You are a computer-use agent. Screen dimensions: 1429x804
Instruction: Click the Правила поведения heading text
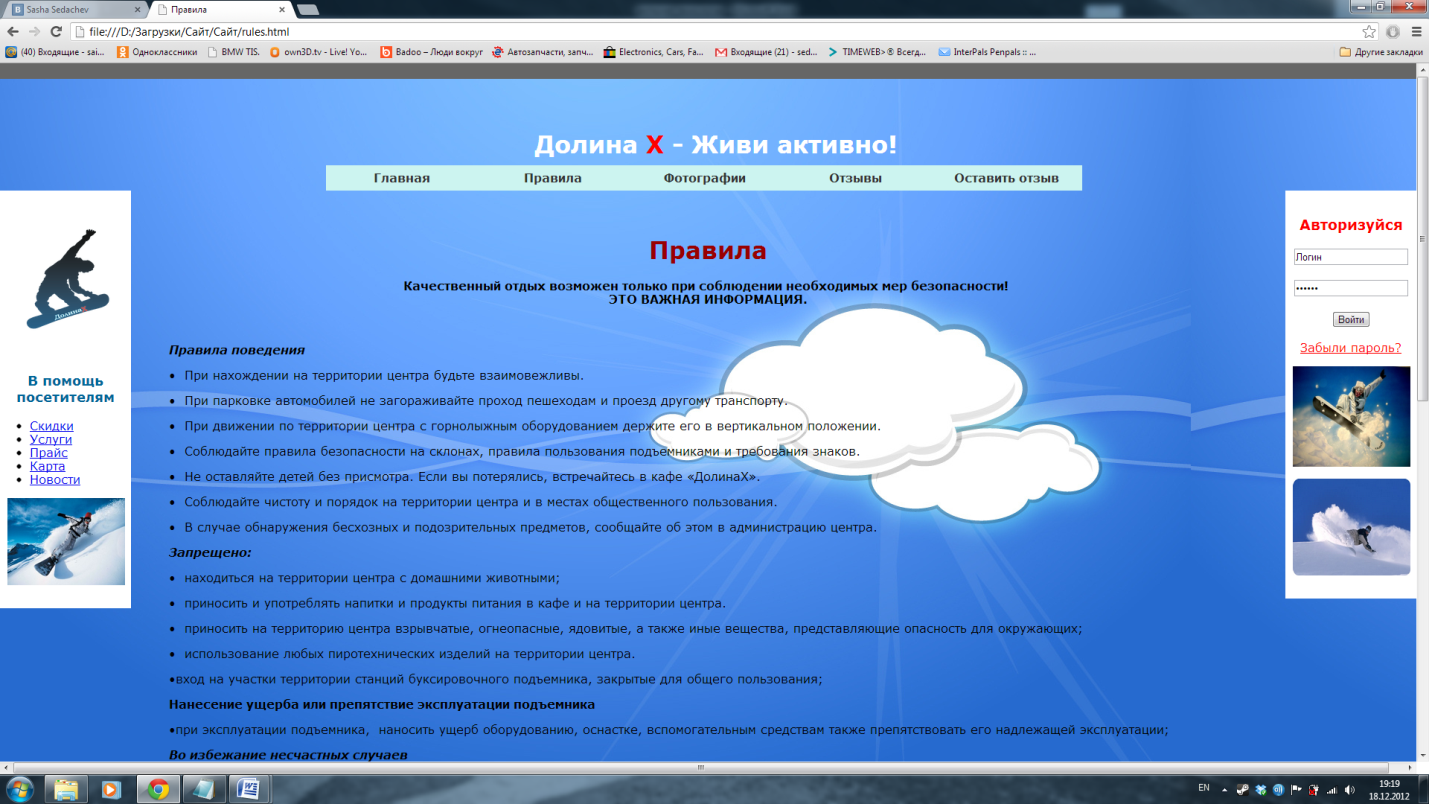click(237, 350)
